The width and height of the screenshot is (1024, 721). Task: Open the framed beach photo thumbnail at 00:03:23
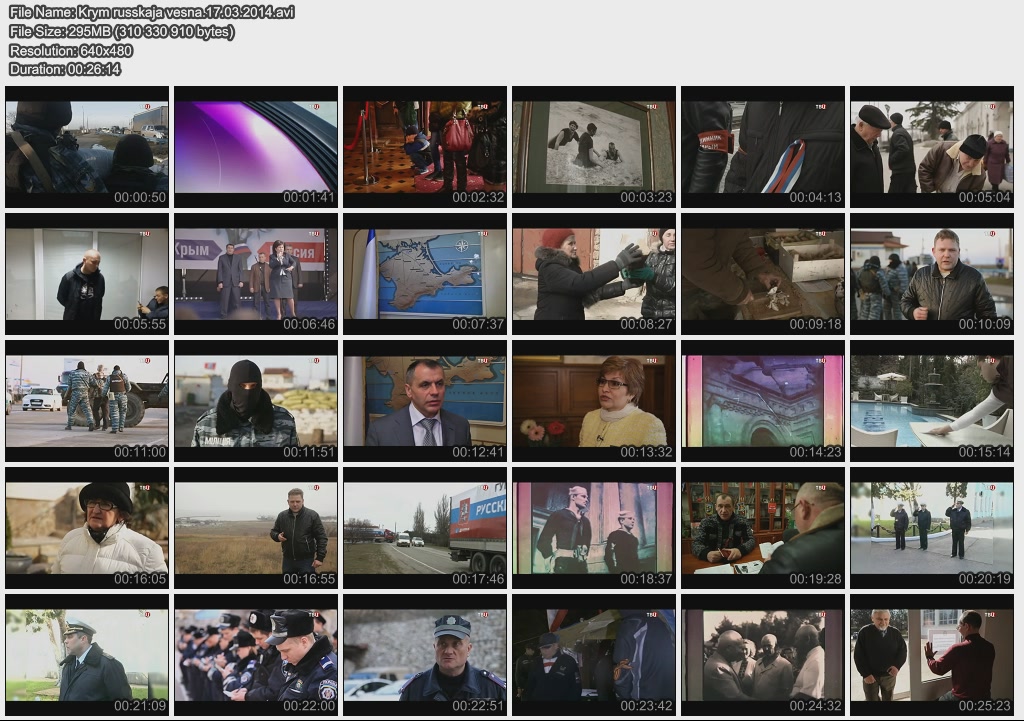pyautogui.click(x=594, y=146)
